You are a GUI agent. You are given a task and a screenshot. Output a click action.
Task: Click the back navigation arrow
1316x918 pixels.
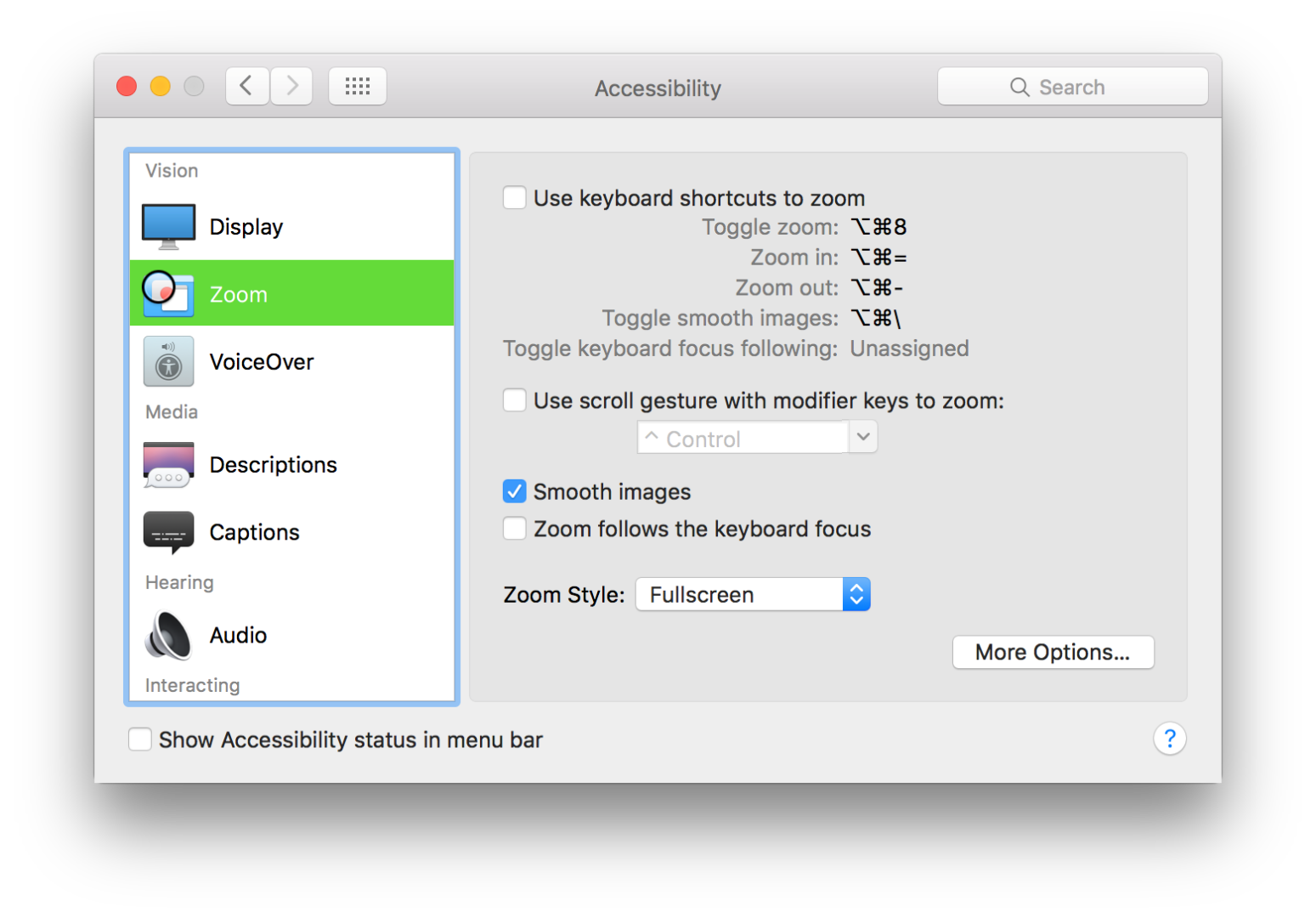pos(246,86)
